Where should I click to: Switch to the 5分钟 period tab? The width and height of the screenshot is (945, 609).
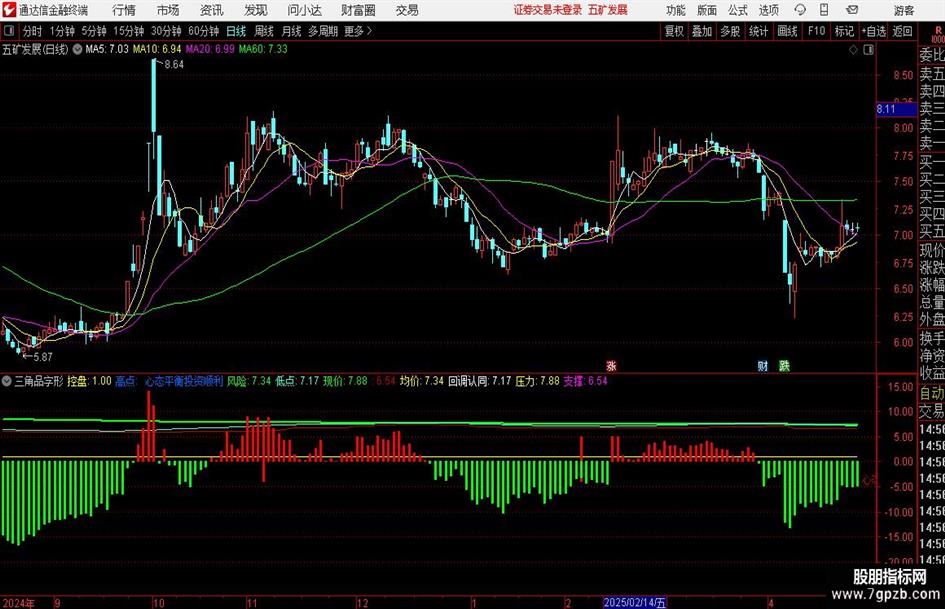(x=93, y=31)
